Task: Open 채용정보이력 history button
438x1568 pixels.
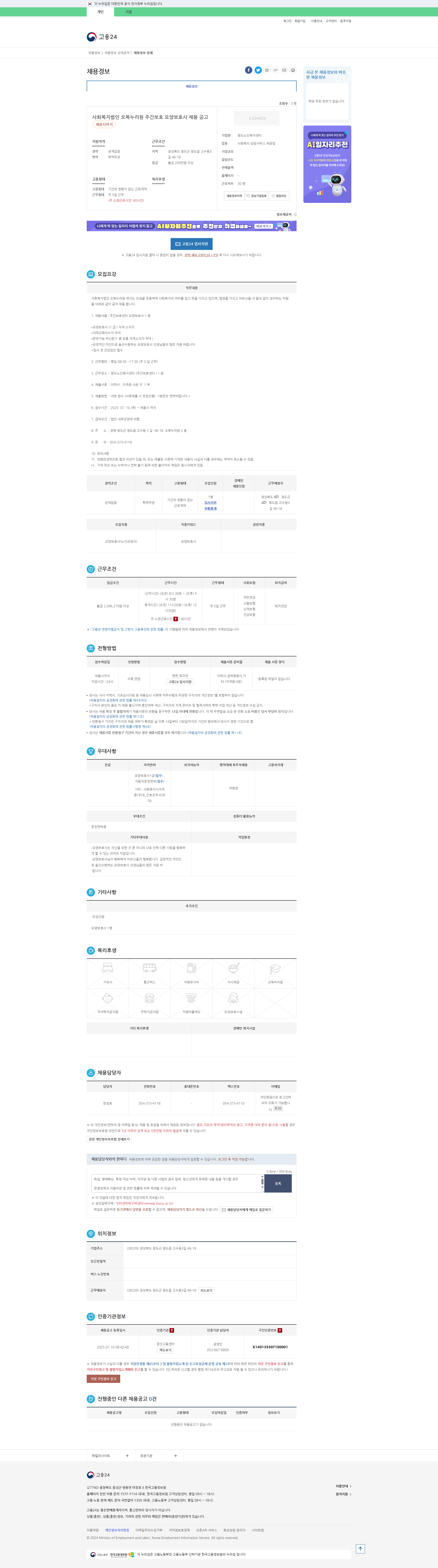Action: 234,196
